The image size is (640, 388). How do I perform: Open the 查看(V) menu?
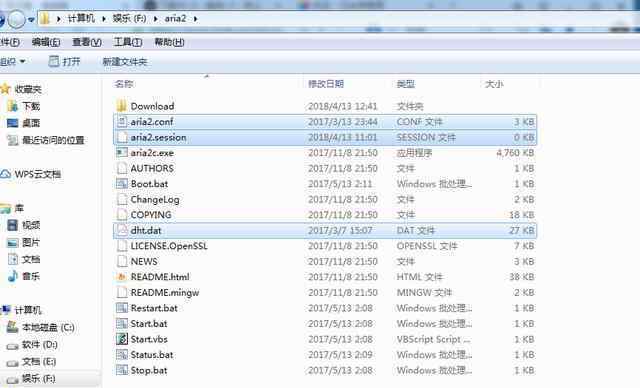coord(87,42)
